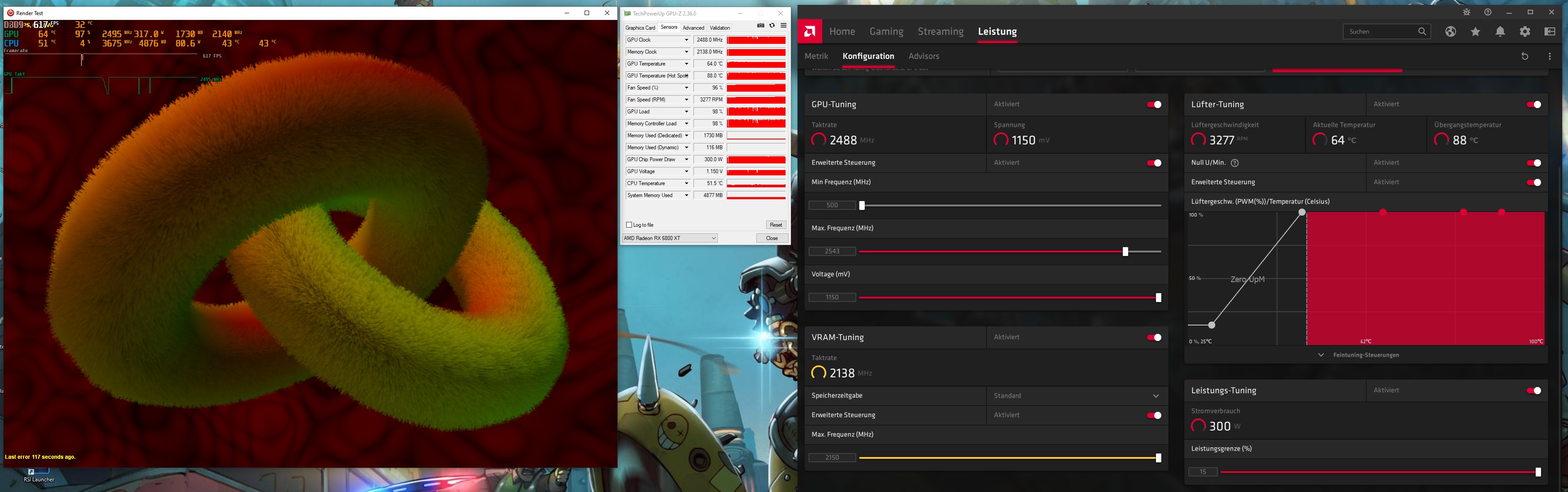
Task: Toggle the GPU-Tuning switch
Action: click(x=1153, y=105)
